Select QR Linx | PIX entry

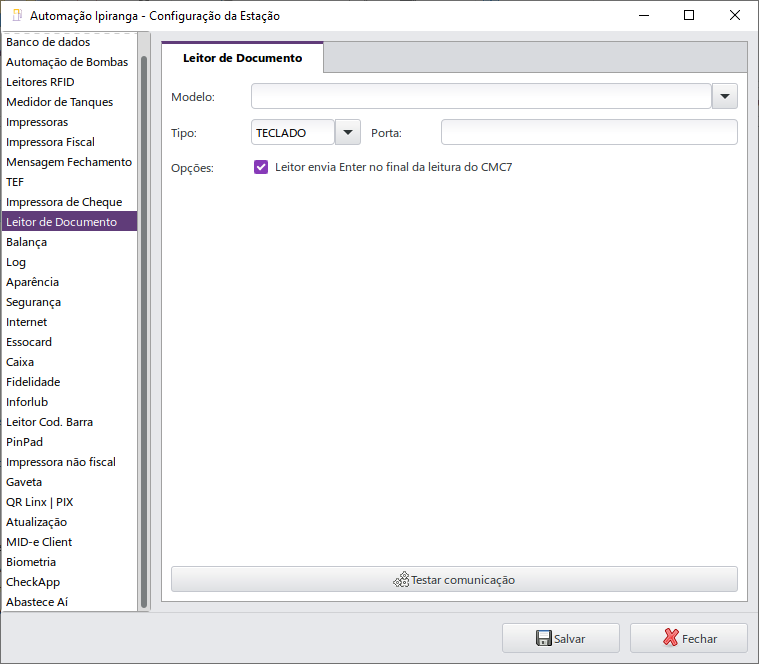(70, 502)
